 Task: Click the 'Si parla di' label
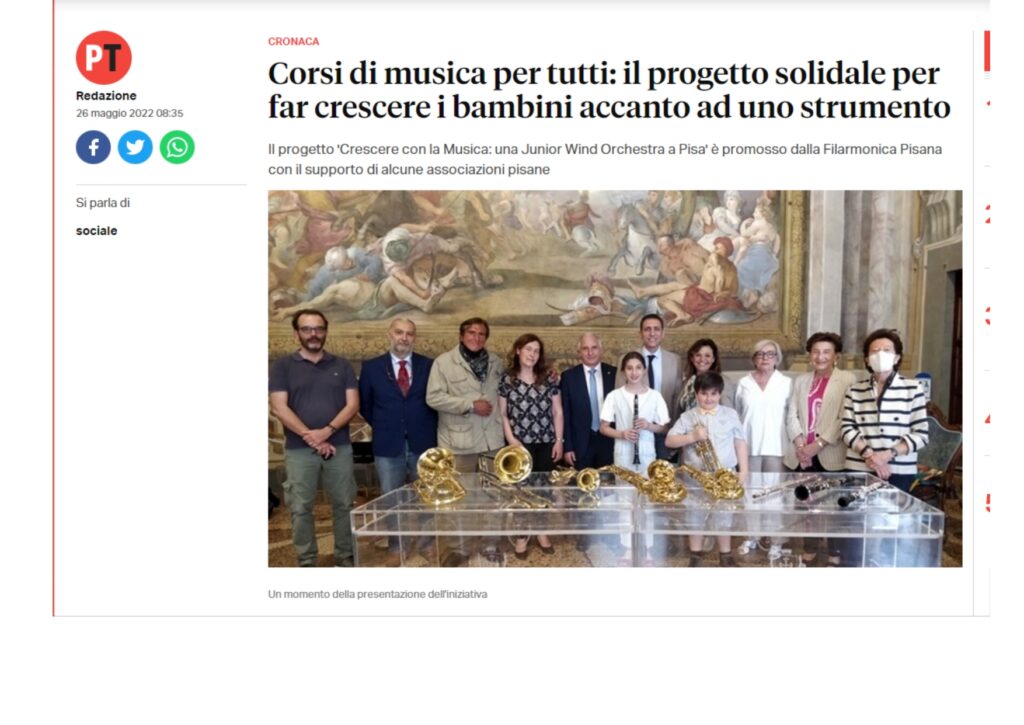[x=103, y=203]
